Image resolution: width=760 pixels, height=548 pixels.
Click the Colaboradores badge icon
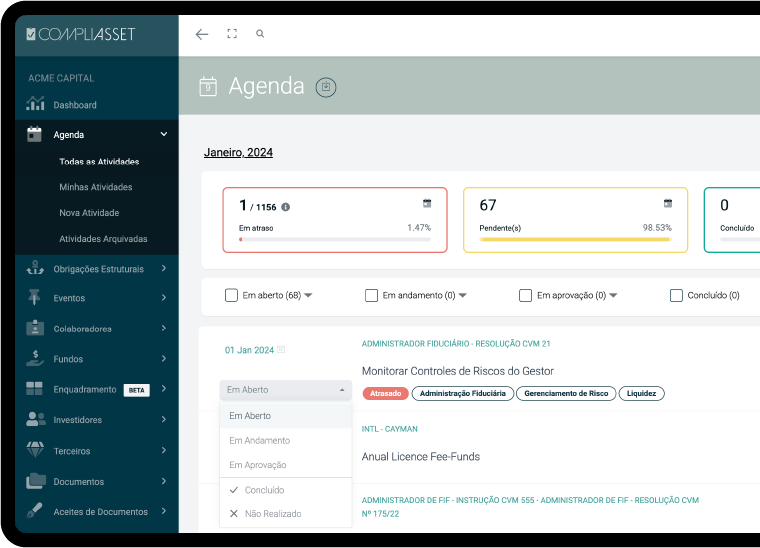coord(35,328)
